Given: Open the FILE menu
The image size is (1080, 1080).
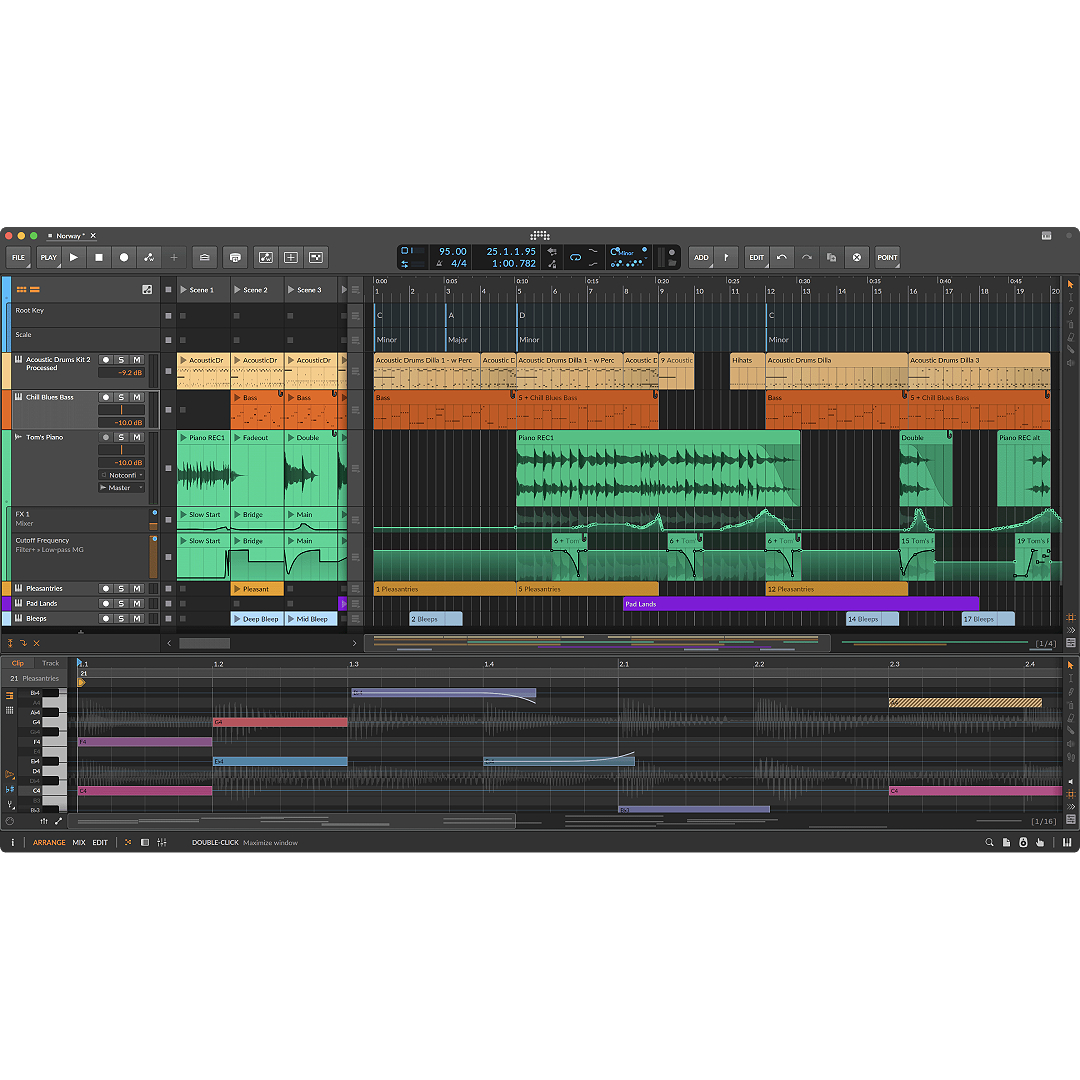Looking at the screenshot, I should pyautogui.click(x=18, y=257).
